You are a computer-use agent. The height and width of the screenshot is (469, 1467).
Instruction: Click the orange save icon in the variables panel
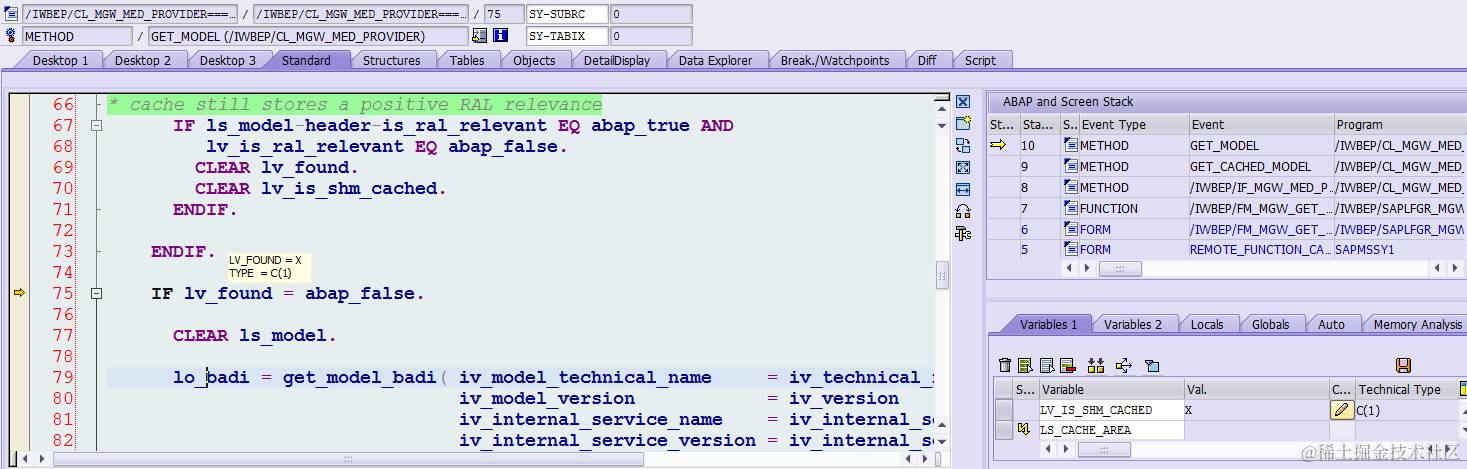pos(1403,366)
